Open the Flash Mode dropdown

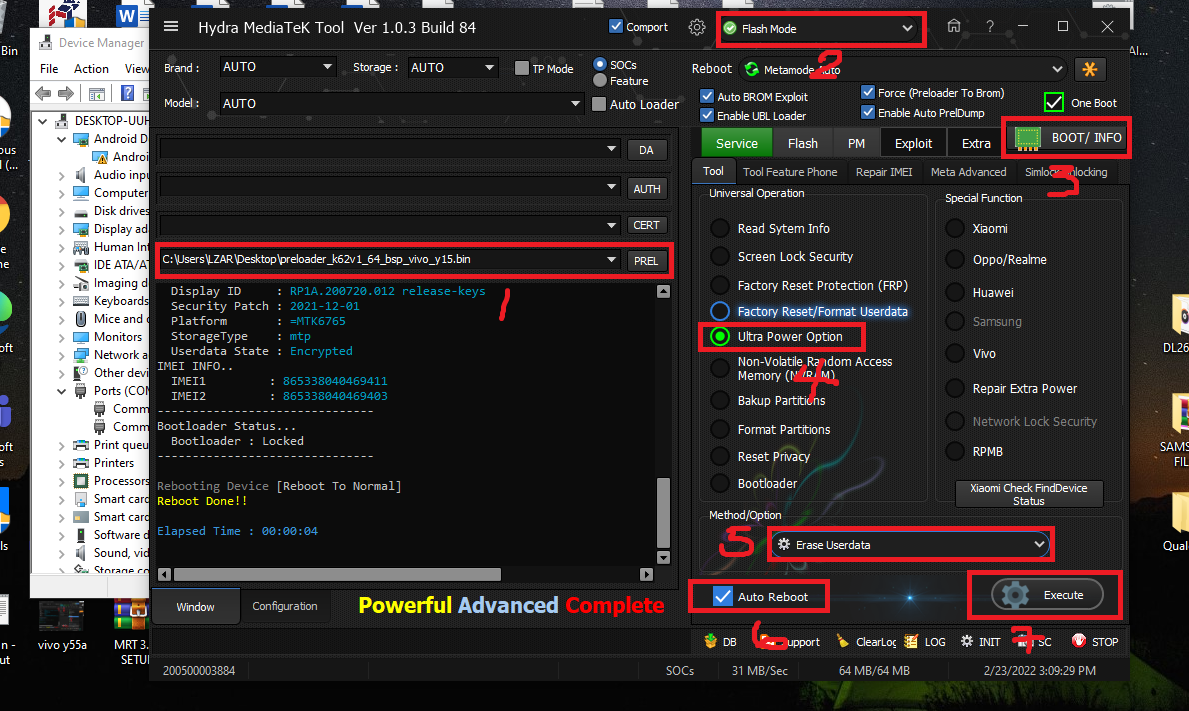tap(820, 29)
